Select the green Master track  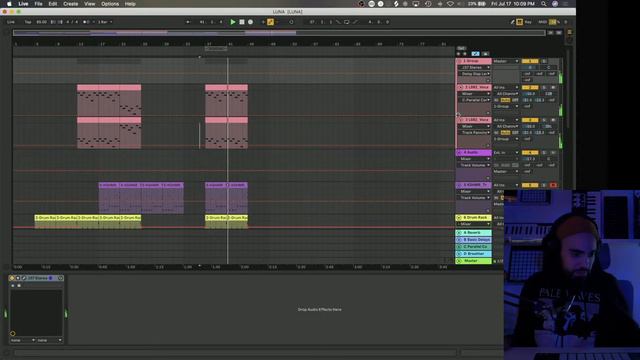click(473, 260)
